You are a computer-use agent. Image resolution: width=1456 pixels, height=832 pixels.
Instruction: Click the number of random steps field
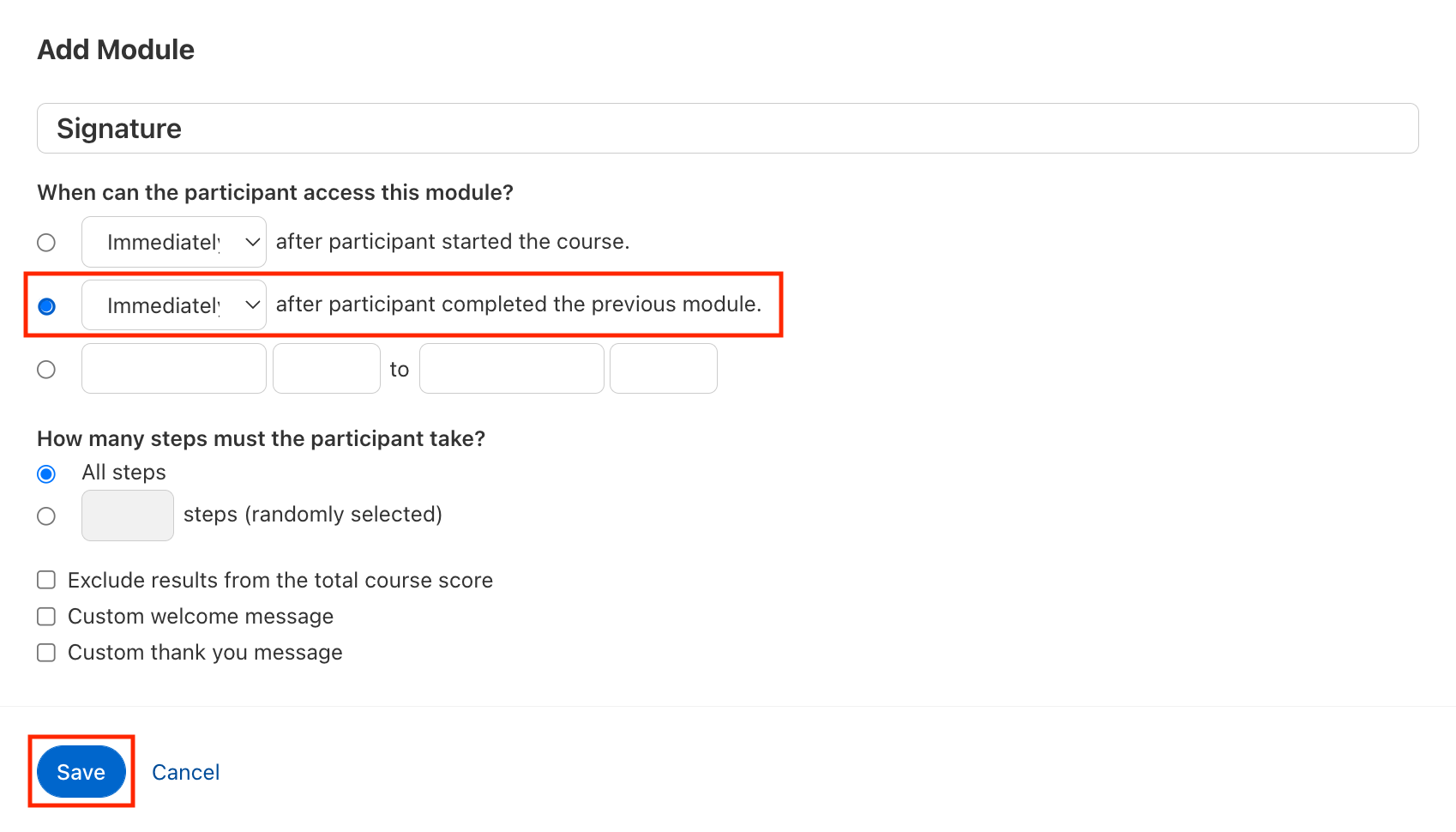(127, 515)
